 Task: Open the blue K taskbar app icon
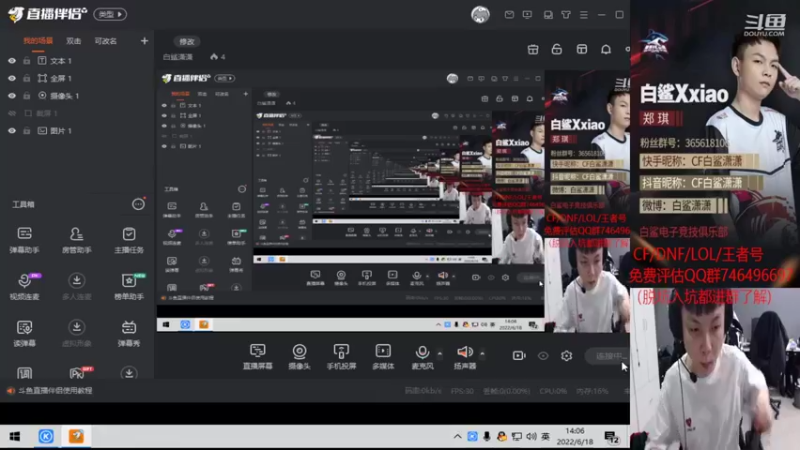pyautogui.click(x=46, y=436)
